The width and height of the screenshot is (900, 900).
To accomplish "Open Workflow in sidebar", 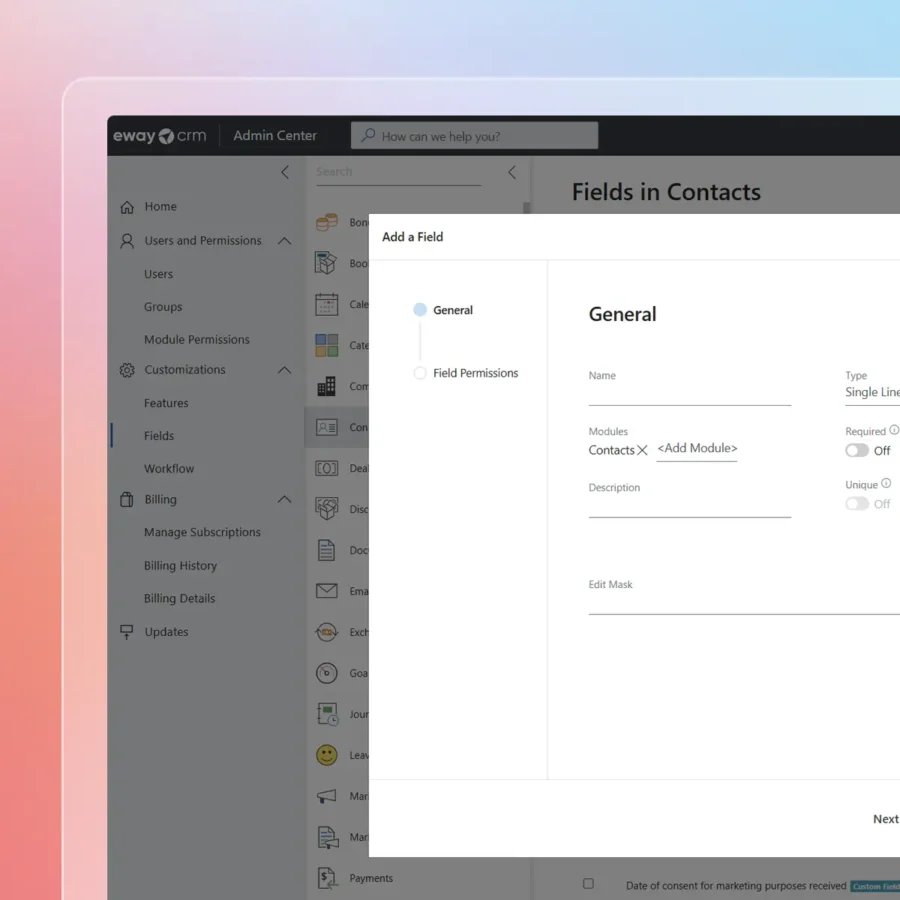I will (x=169, y=469).
